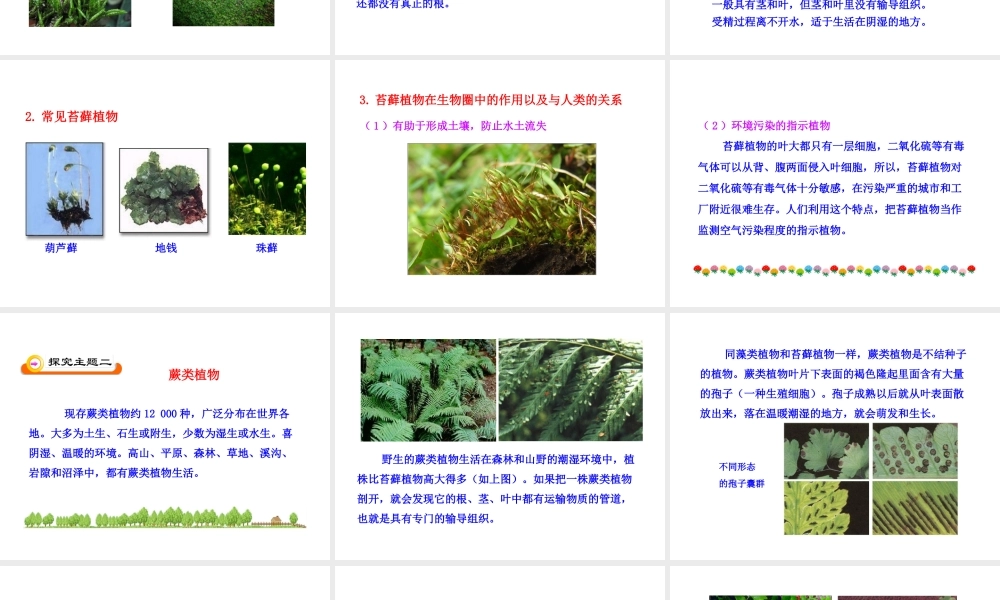Click paragraph beginning 同藻类植物和苔藓植物一样
This screenshot has height=600, width=1000.
pos(833,384)
